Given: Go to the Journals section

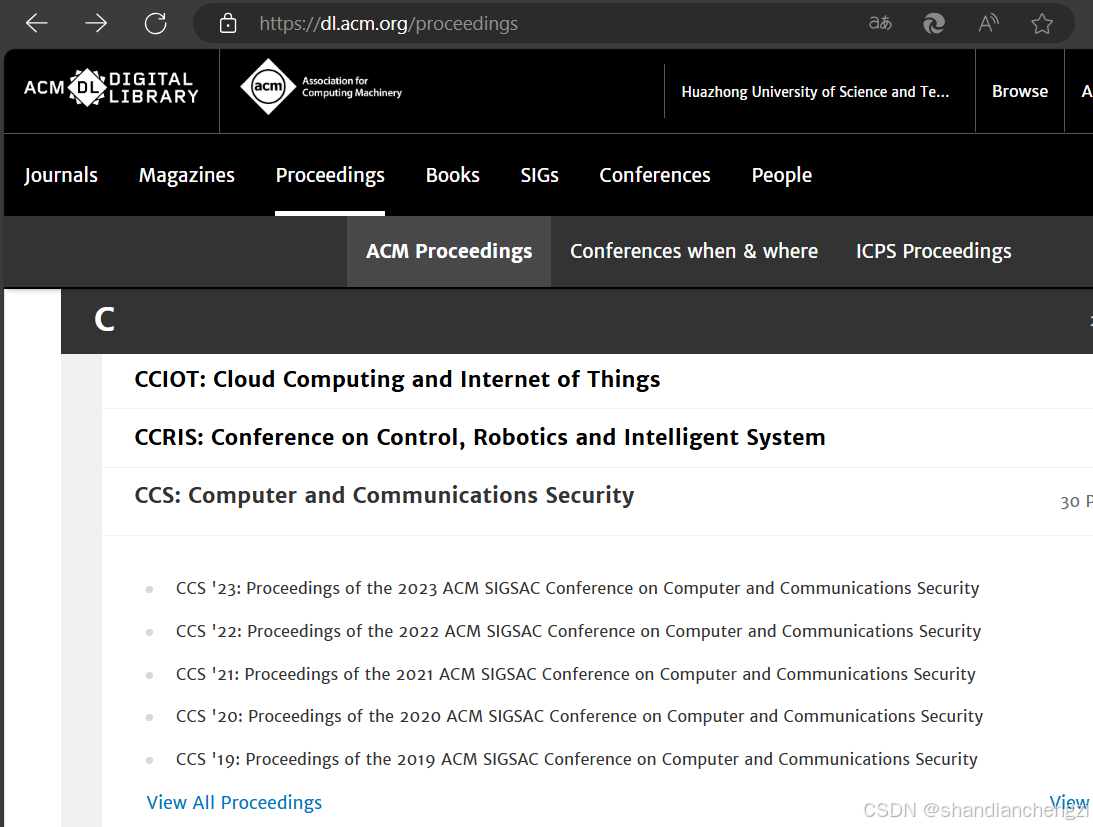Looking at the screenshot, I should (61, 175).
